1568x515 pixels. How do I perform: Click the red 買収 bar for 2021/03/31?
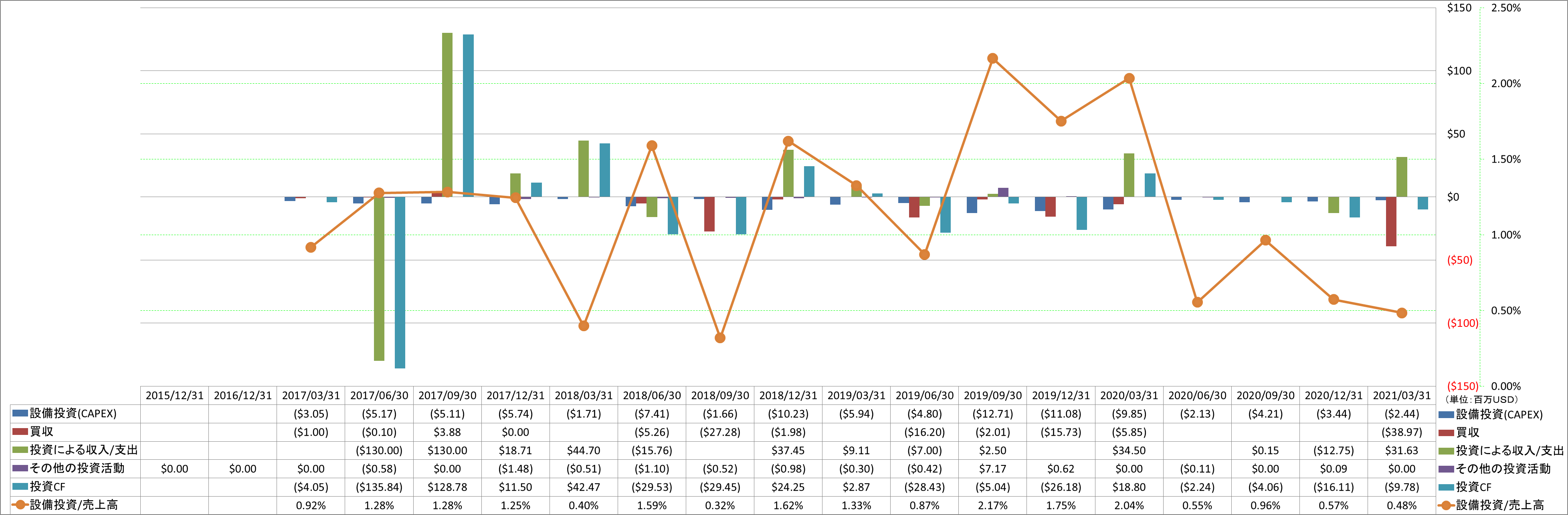(1392, 221)
